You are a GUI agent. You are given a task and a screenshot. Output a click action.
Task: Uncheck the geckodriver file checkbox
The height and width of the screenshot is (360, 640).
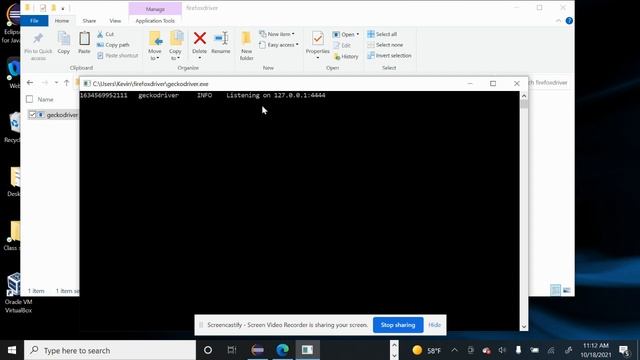pyautogui.click(x=32, y=115)
